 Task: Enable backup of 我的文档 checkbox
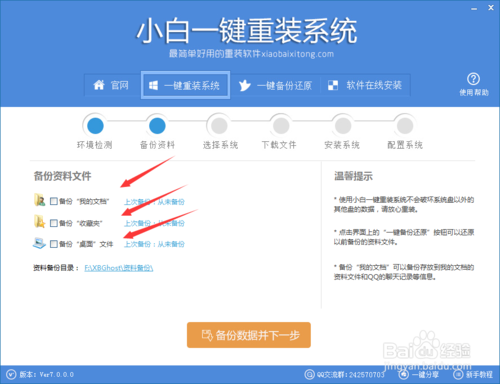[54, 201]
